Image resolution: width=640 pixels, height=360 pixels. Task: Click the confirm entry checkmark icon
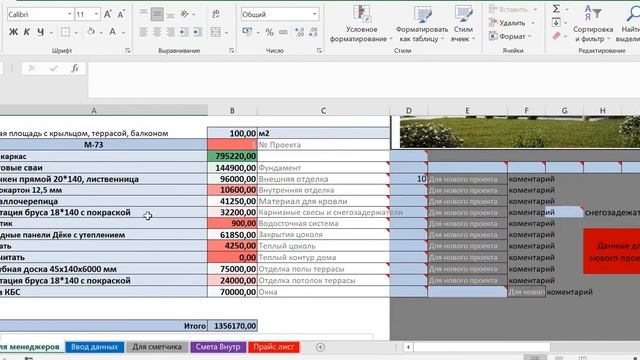53,69
